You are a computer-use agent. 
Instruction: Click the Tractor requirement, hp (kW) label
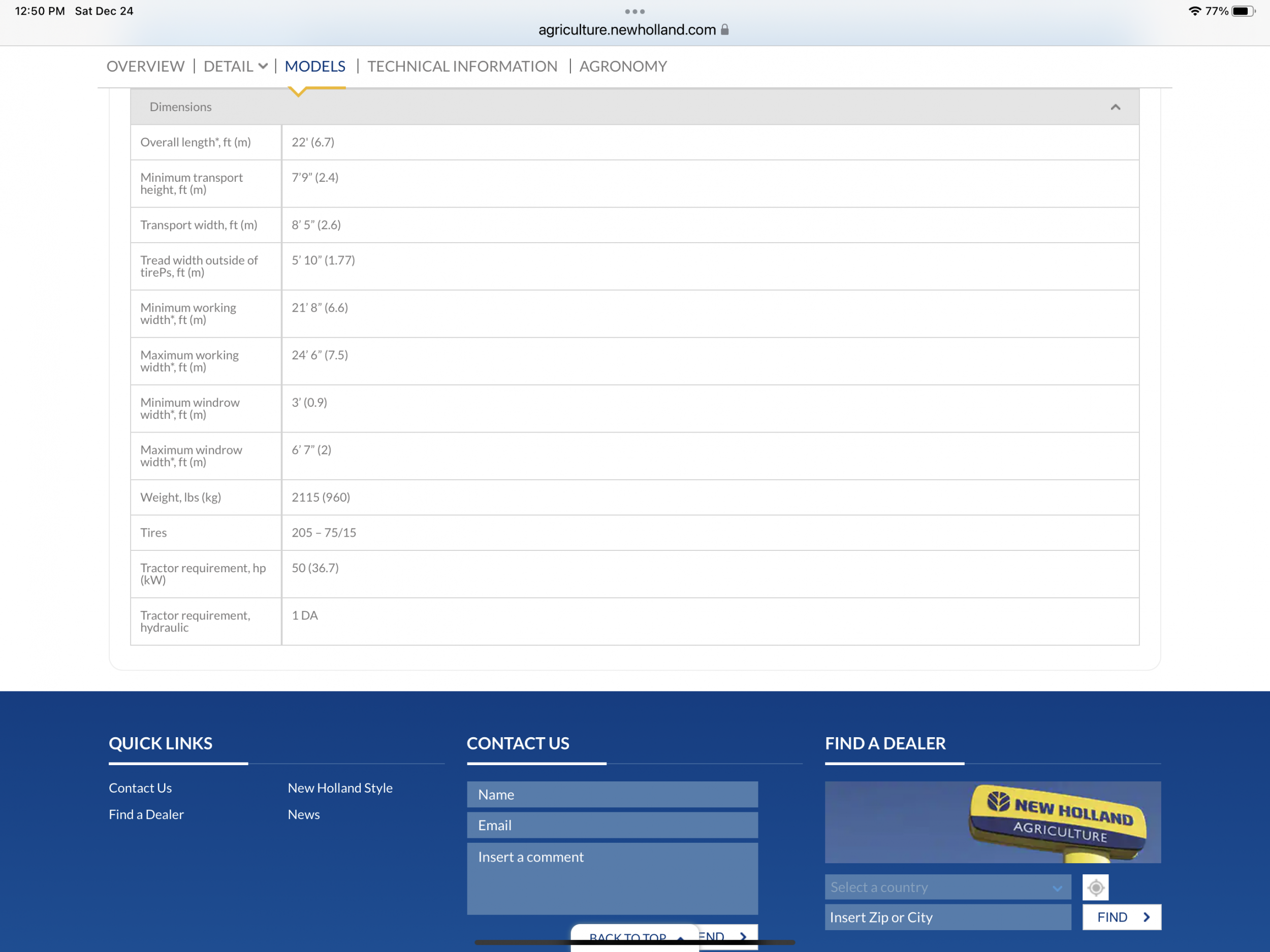click(x=203, y=574)
